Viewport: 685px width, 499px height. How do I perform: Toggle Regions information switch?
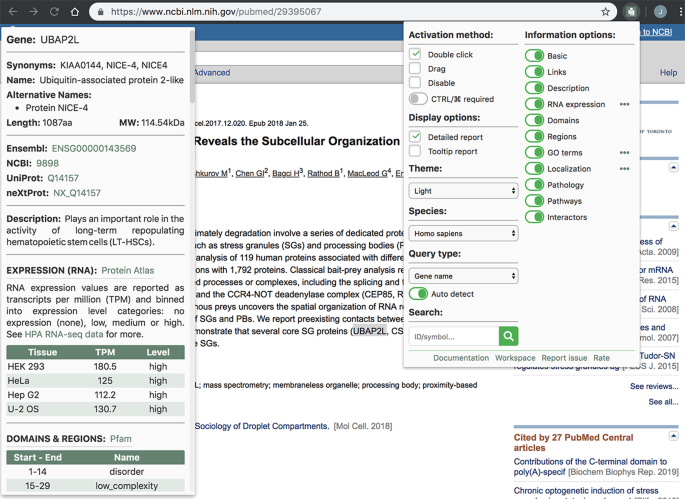pyautogui.click(x=534, y=136)
